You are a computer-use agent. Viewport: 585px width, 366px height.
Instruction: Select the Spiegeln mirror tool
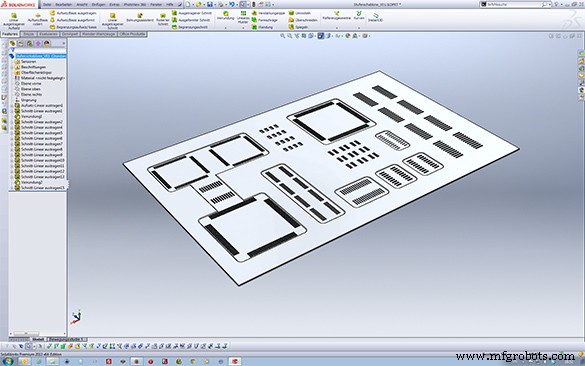click(x=298, y=27)
